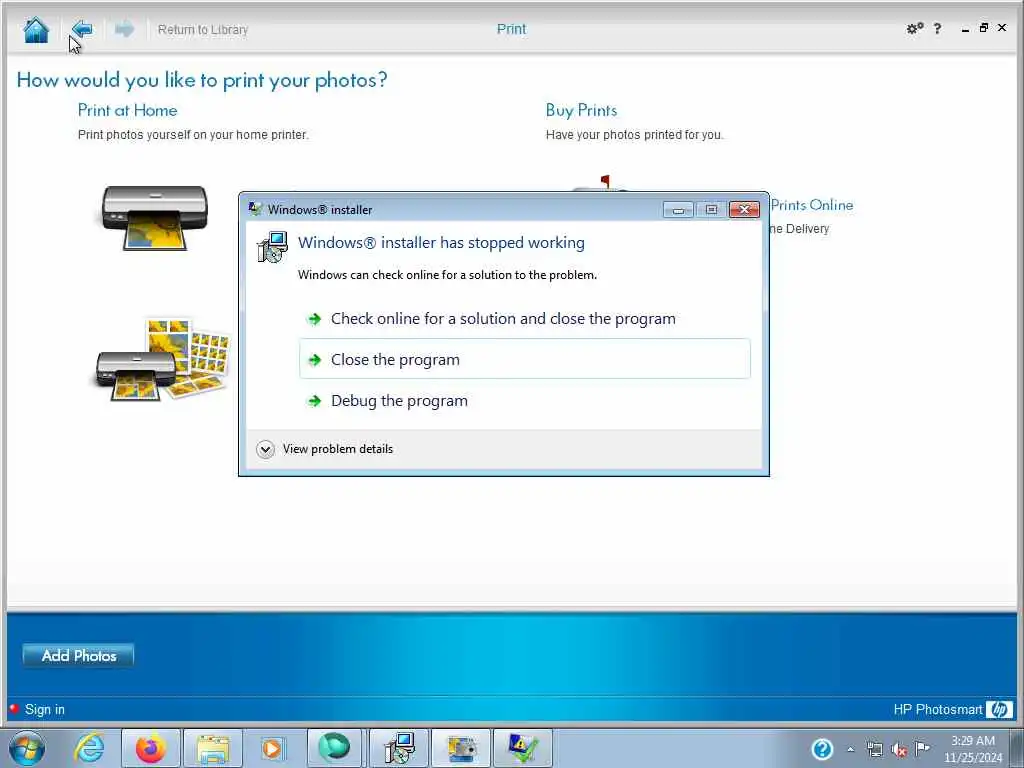Expand View problem details
Screen dimensions: 1024x768
pos(325,449)
